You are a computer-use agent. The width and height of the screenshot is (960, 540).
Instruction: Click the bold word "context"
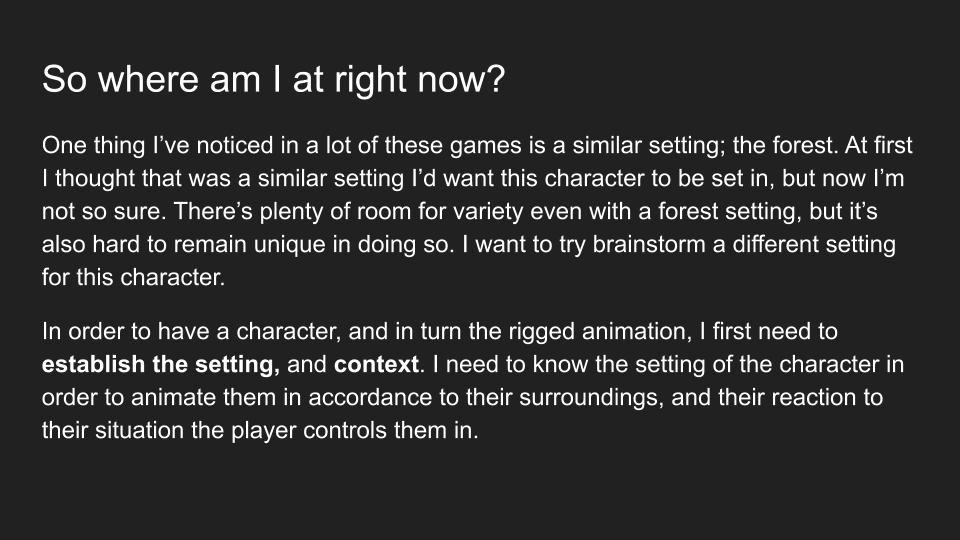coord(376,364)
